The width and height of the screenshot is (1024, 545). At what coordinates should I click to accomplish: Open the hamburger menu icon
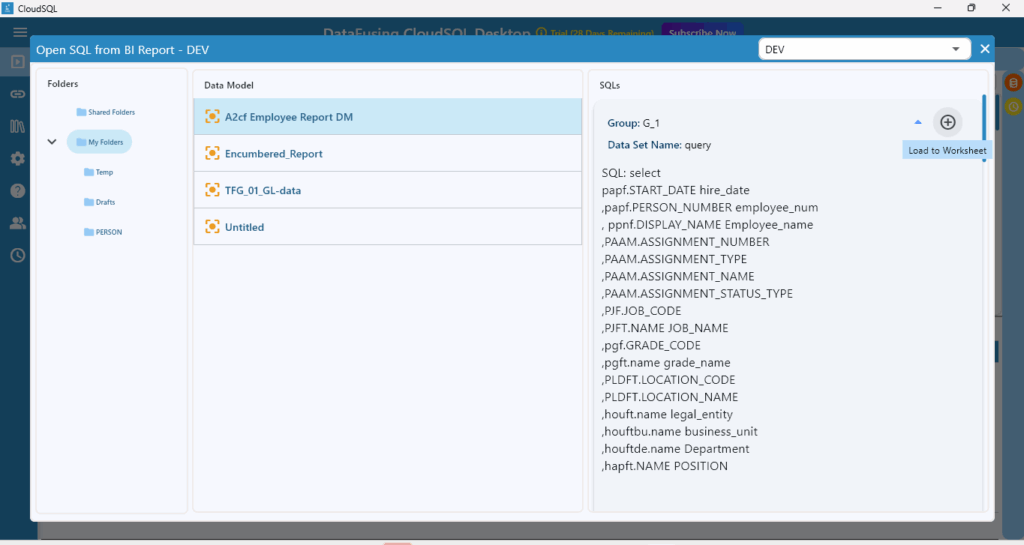pyautogui.click(x=20, y=32)
